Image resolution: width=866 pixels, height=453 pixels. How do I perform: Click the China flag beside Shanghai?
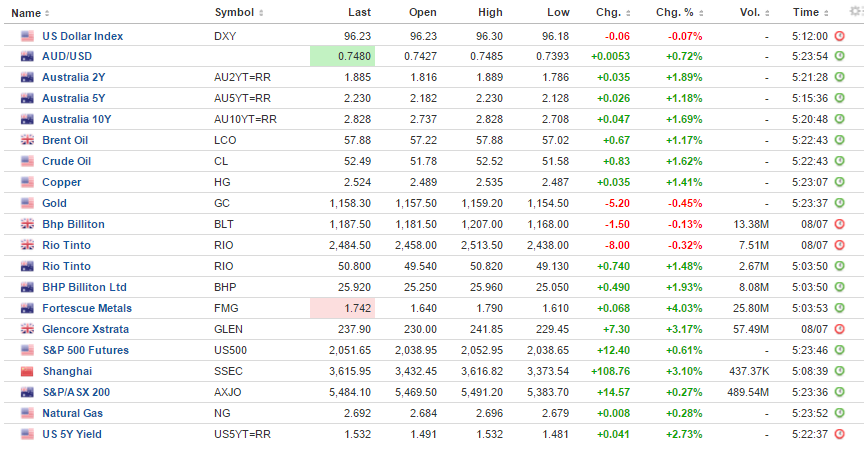coord(26,371)
